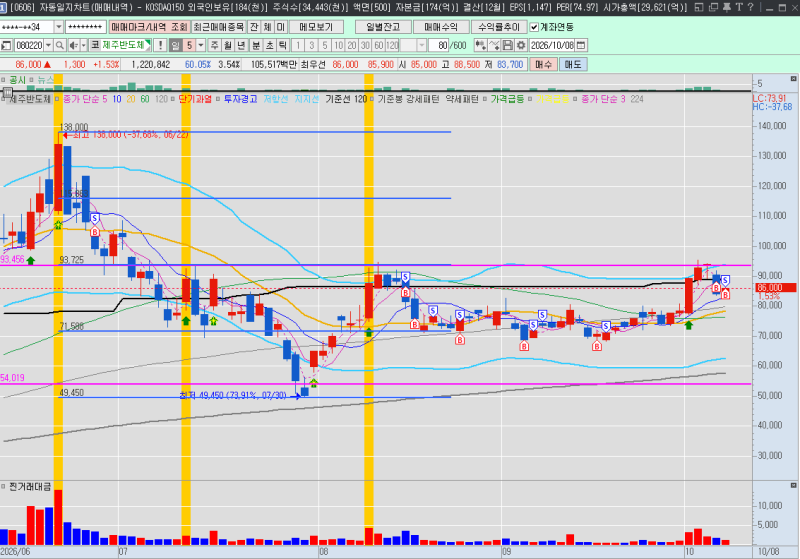Switch to the 주 weekly period

(215, 45)
